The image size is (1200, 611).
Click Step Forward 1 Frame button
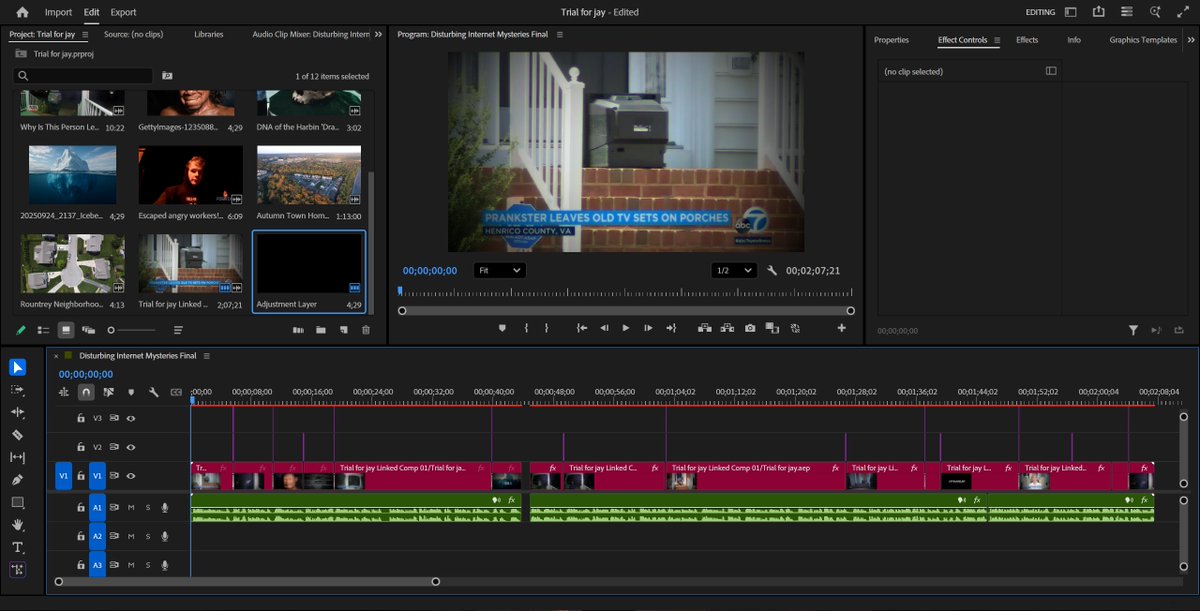648,328
